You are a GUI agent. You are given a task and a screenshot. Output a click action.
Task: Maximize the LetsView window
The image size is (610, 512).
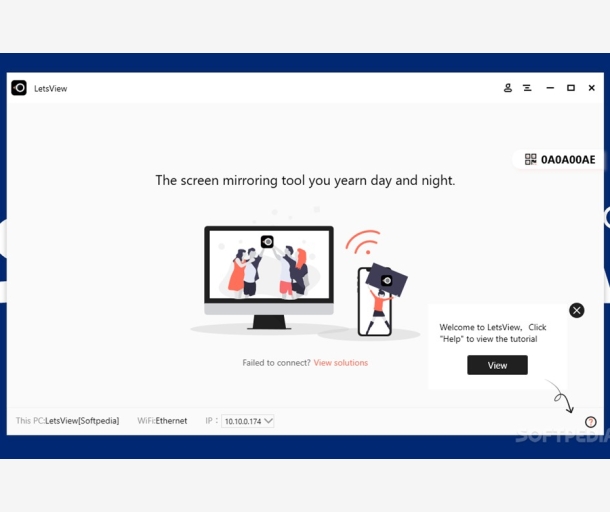(571, 88)
